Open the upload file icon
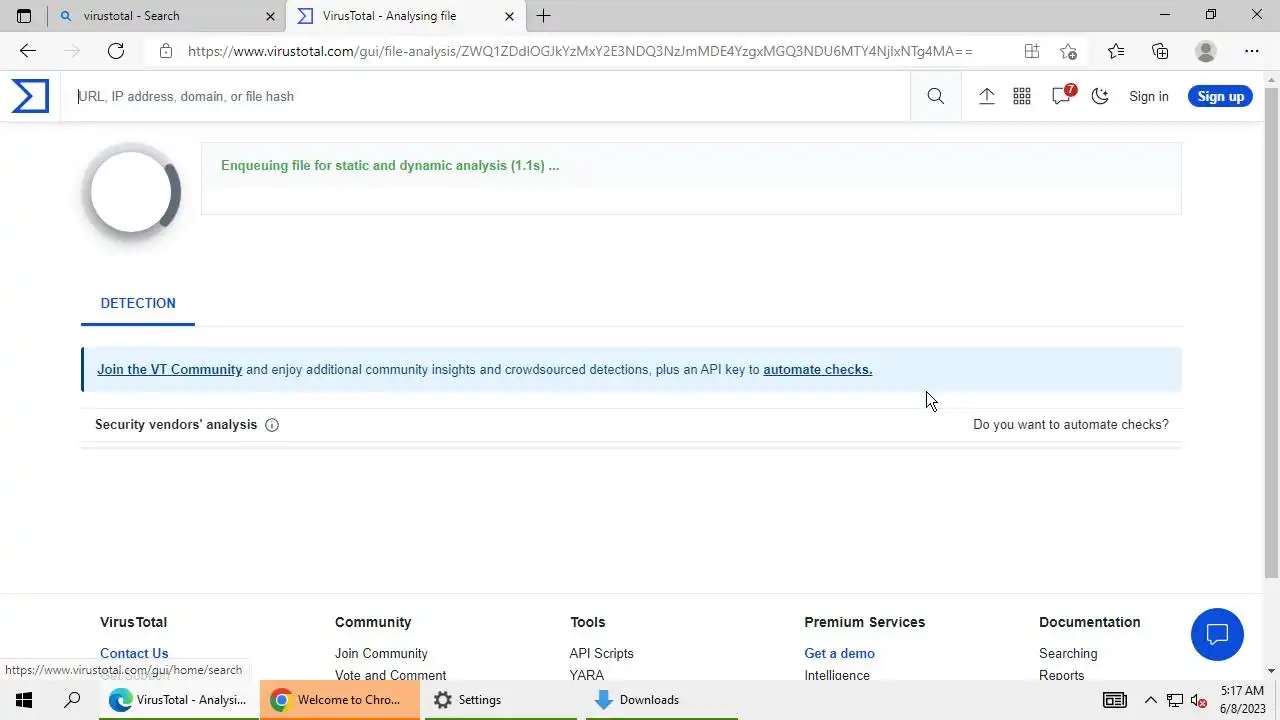 (x=986, y=96)
